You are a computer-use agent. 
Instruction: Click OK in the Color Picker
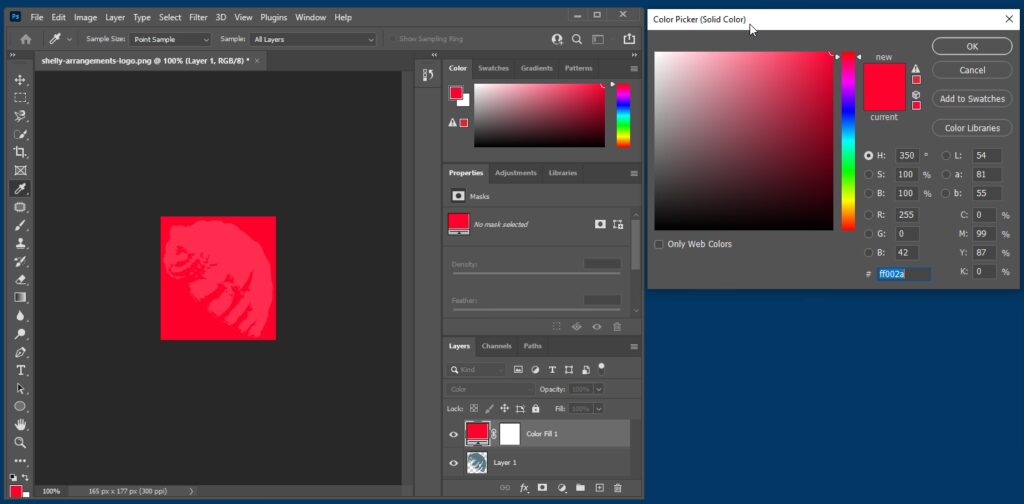tap(971, 46)
